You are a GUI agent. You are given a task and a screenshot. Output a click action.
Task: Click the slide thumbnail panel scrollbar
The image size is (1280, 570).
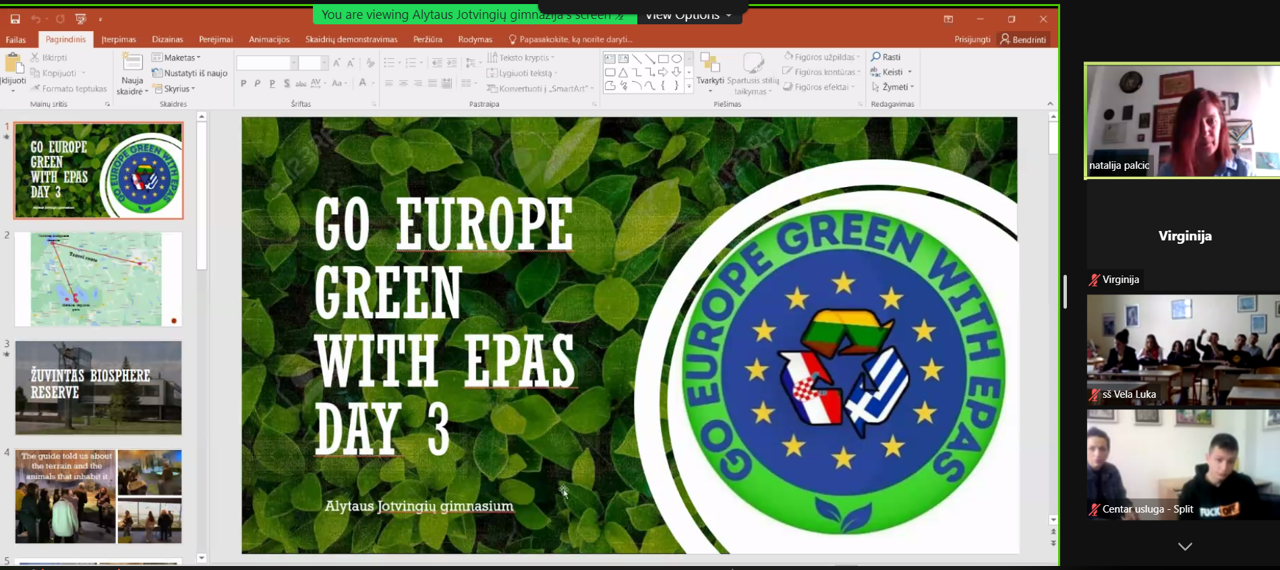201,196
